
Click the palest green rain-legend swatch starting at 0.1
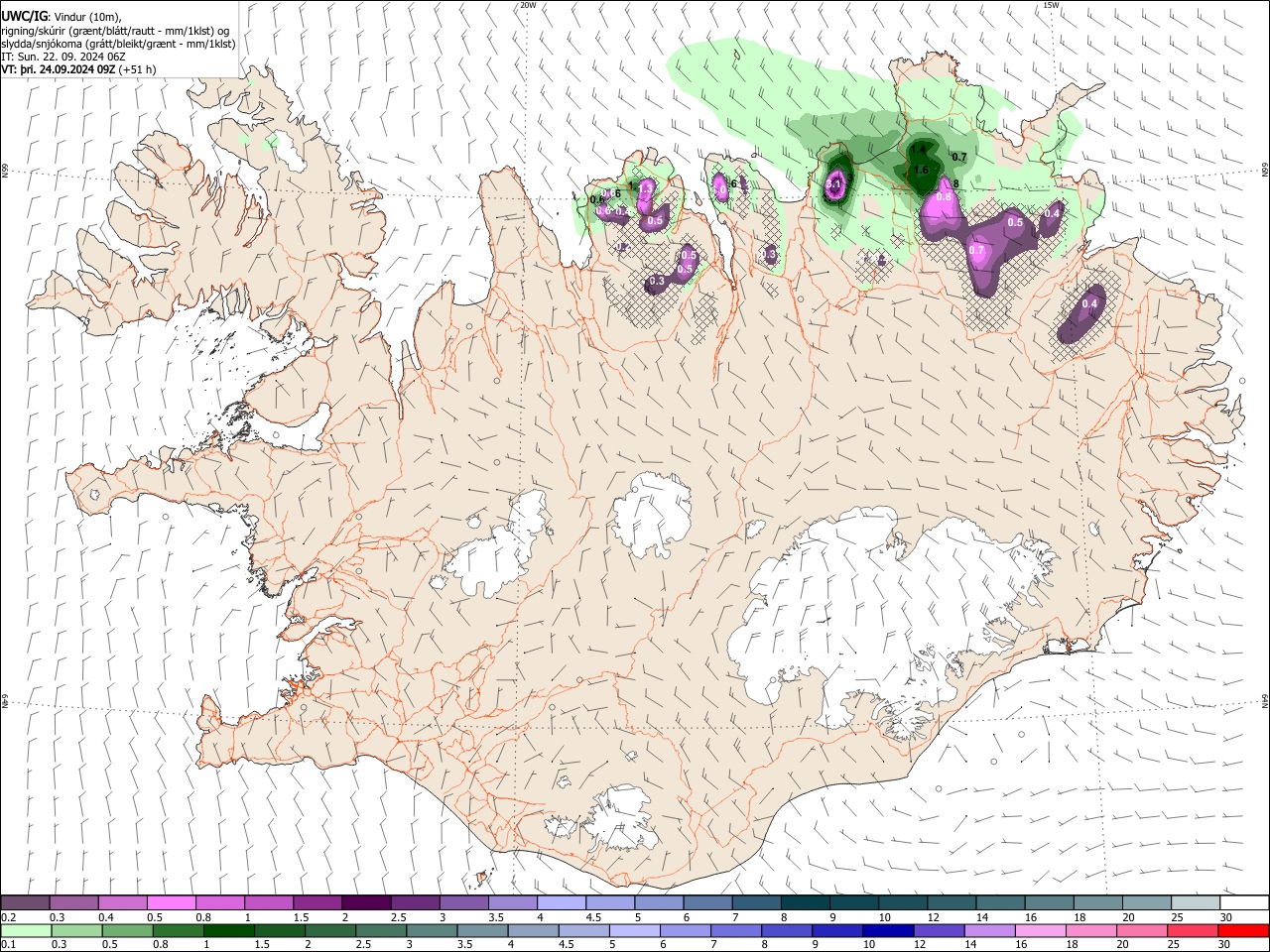click(26, 930)
